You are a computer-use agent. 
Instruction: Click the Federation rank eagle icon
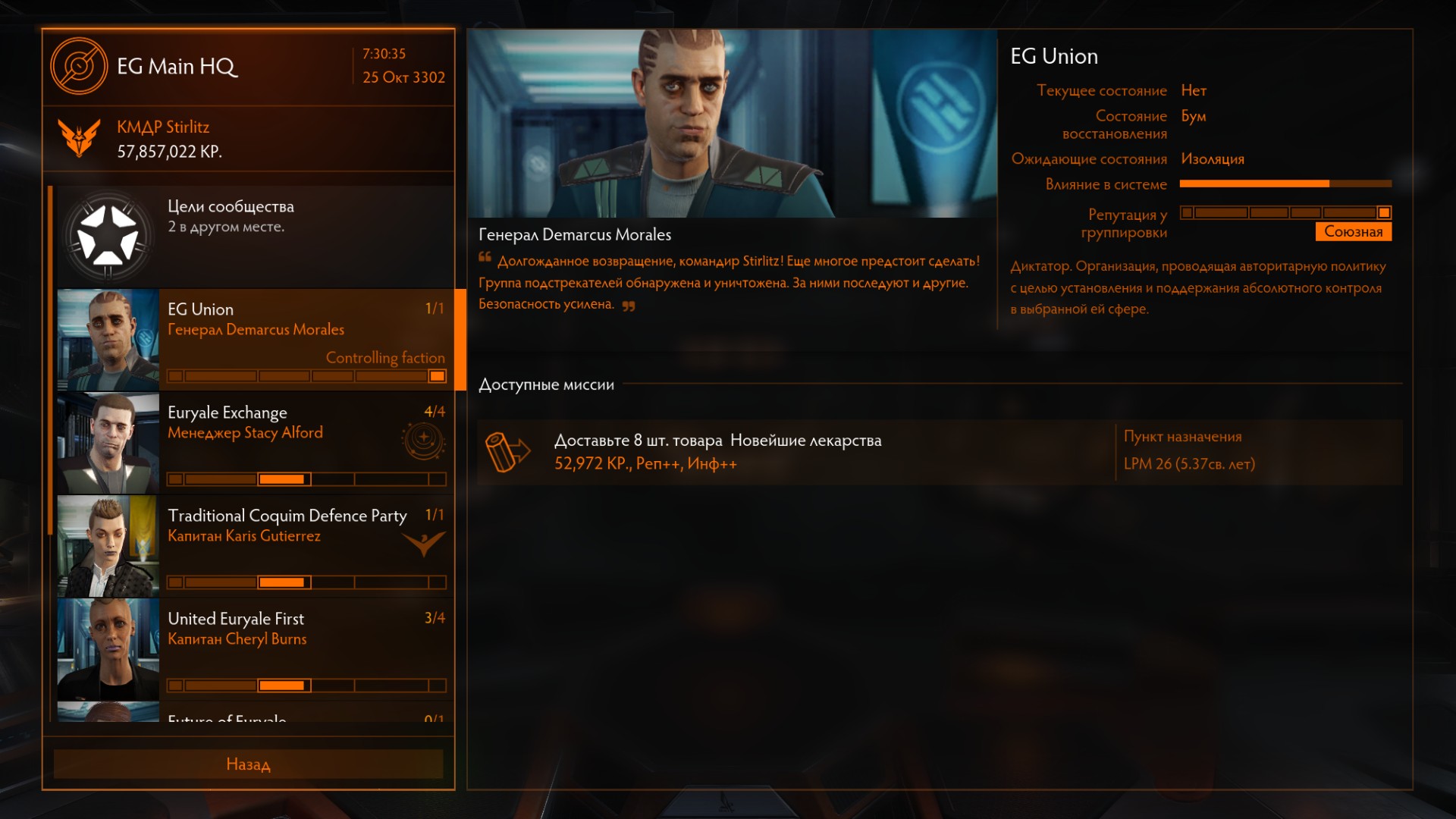point(79,138)
